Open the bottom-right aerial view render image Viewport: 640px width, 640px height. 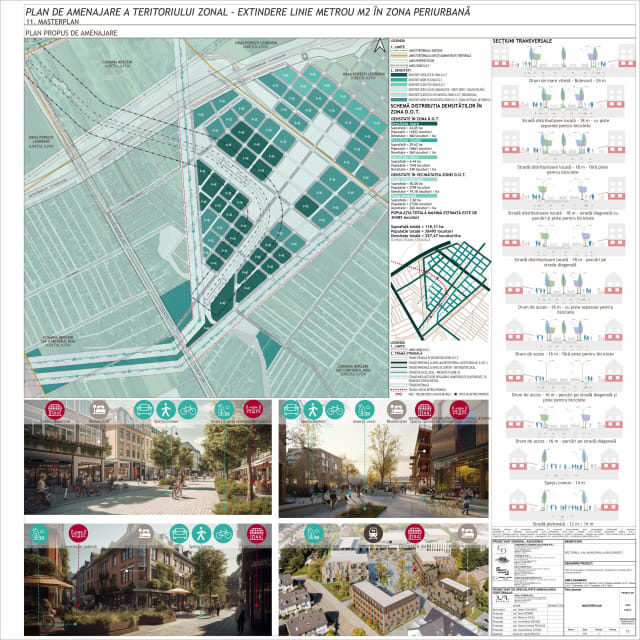(x=383, y=580)
